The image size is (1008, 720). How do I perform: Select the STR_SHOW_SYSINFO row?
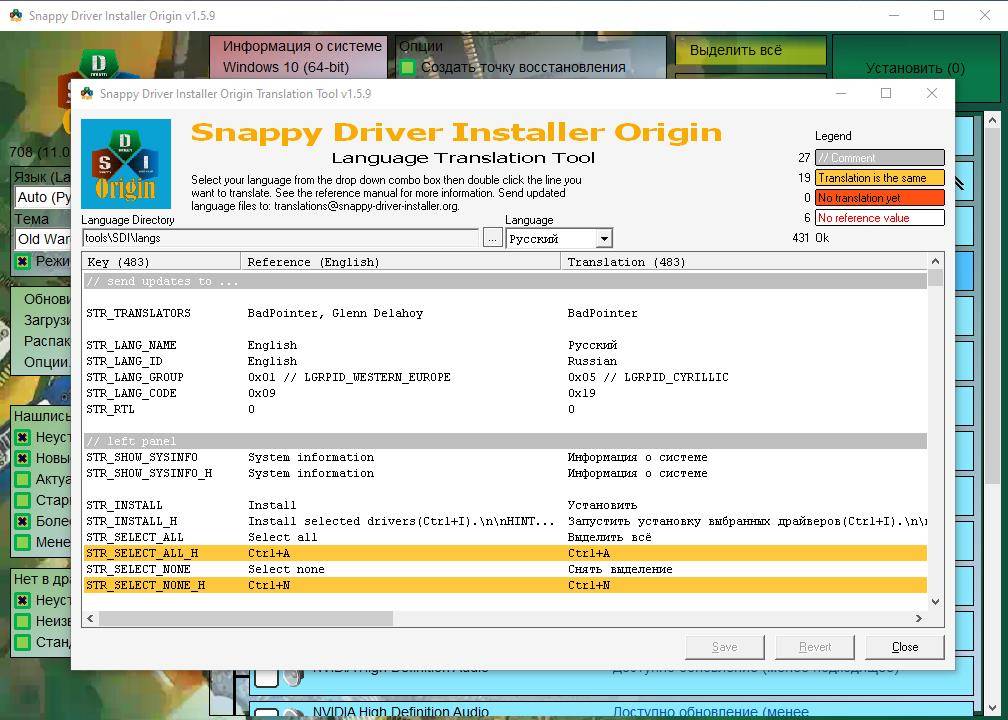pos(505,457)
